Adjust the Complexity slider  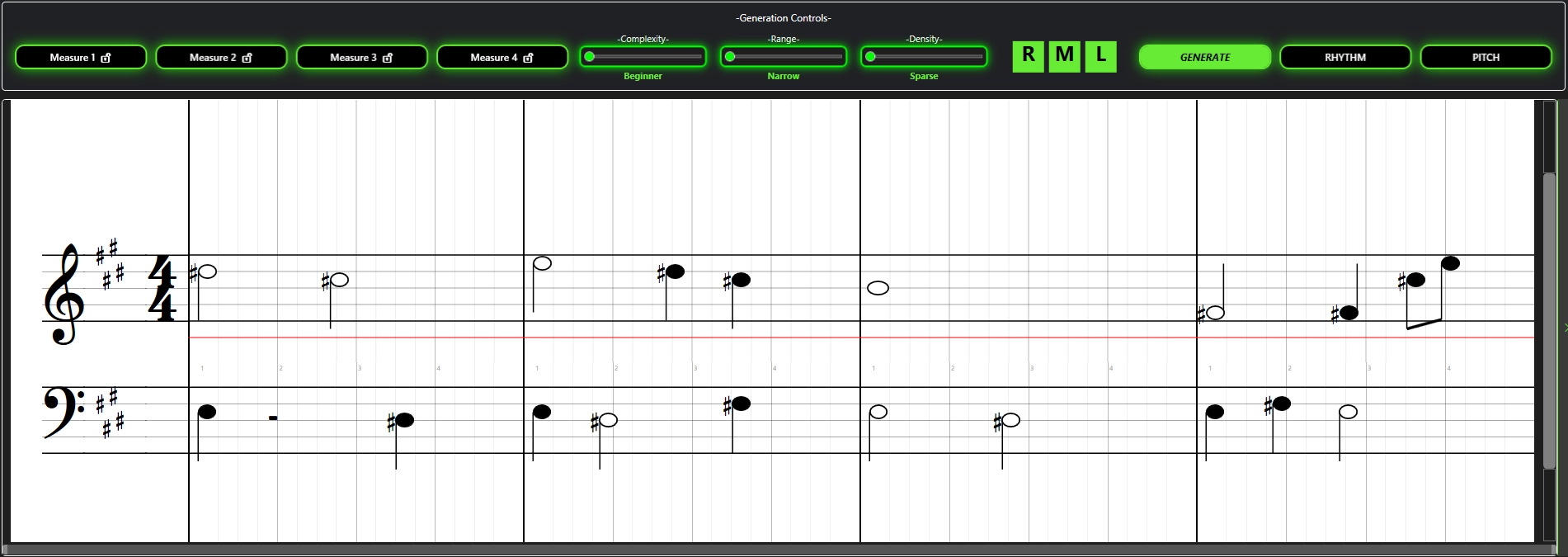[643, 57]
